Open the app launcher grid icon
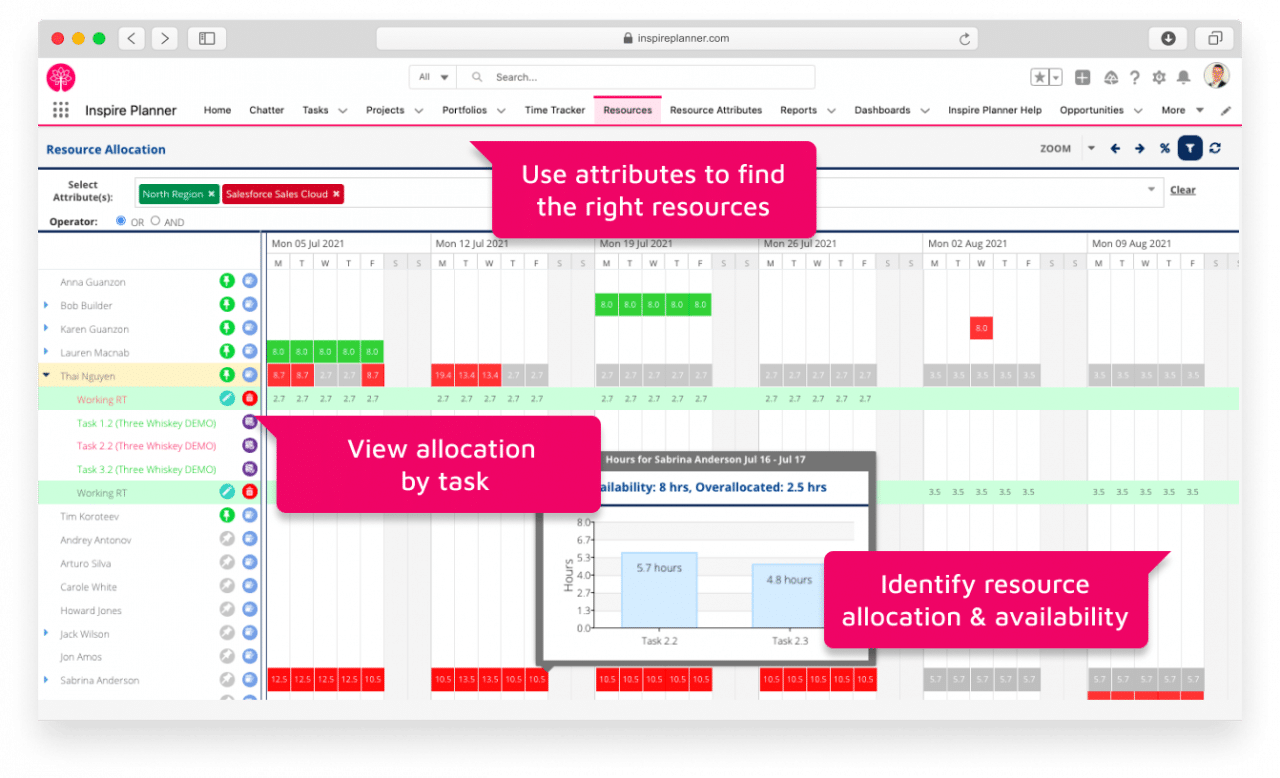Screen dimensions: 1280x778 (60, 110)
